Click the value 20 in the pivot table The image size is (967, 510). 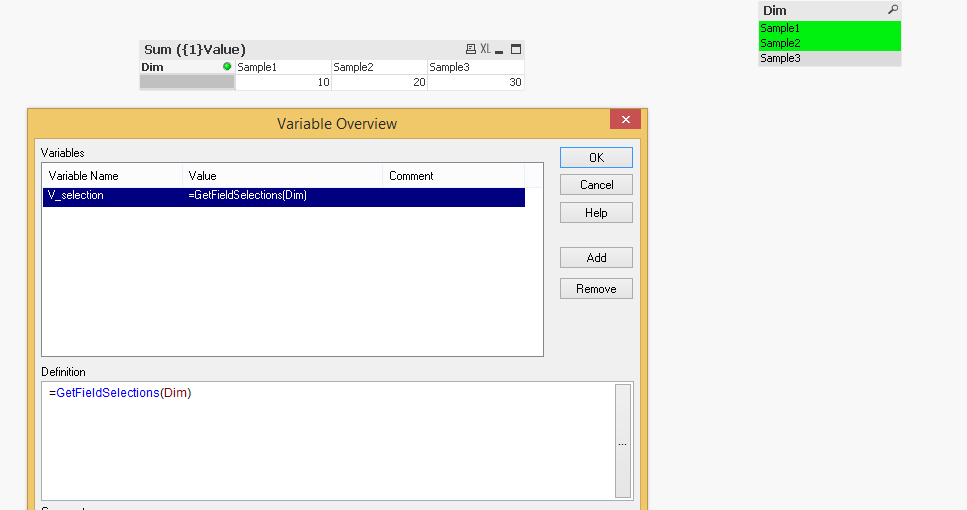[x=379, y=82]
